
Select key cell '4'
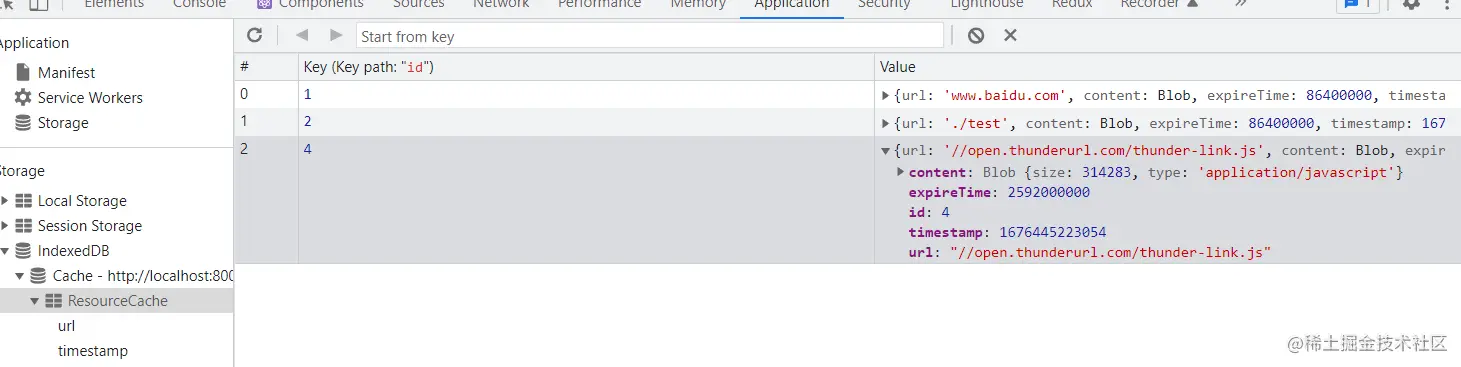(586, 200)
